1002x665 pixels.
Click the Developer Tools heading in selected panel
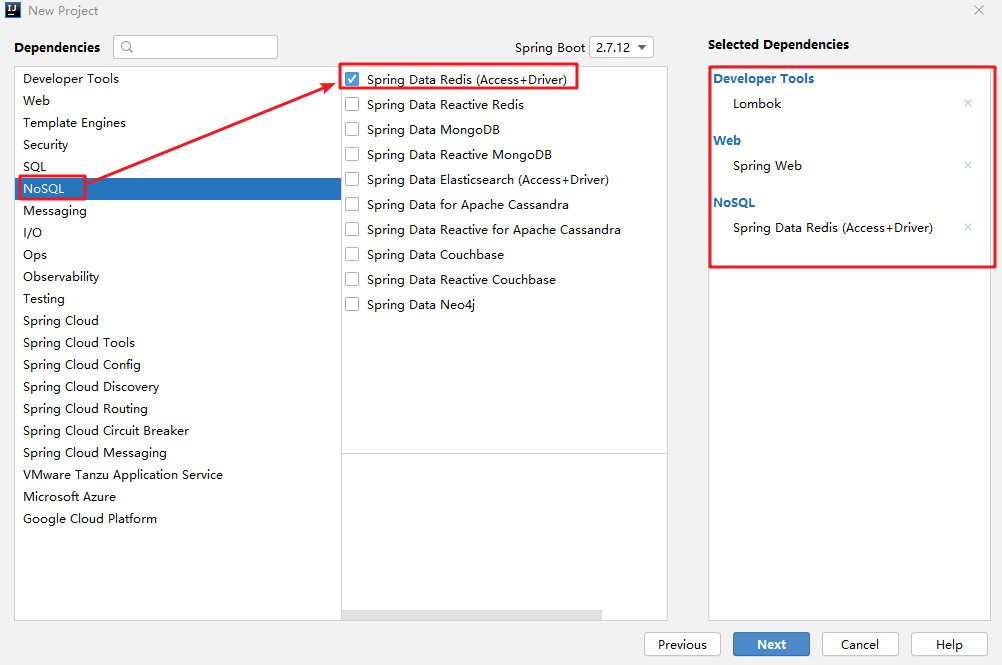click(x=764, y=79)
